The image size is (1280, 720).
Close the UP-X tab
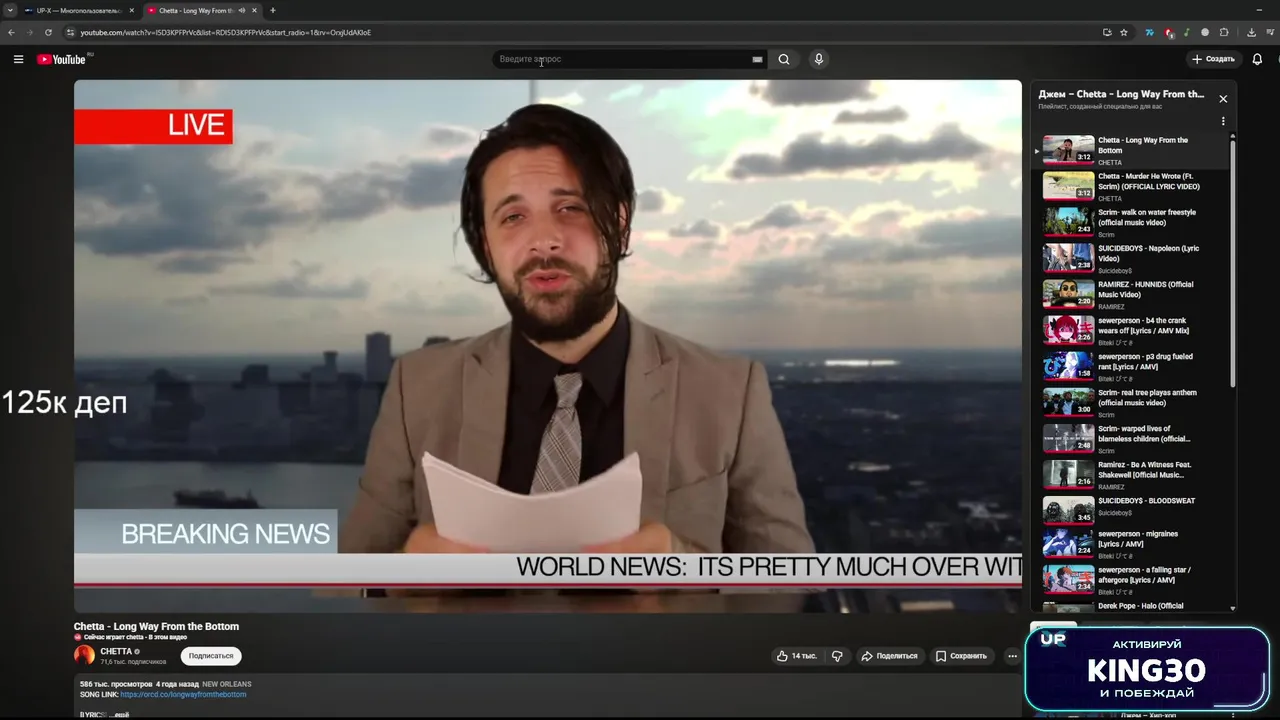(131, 10)
